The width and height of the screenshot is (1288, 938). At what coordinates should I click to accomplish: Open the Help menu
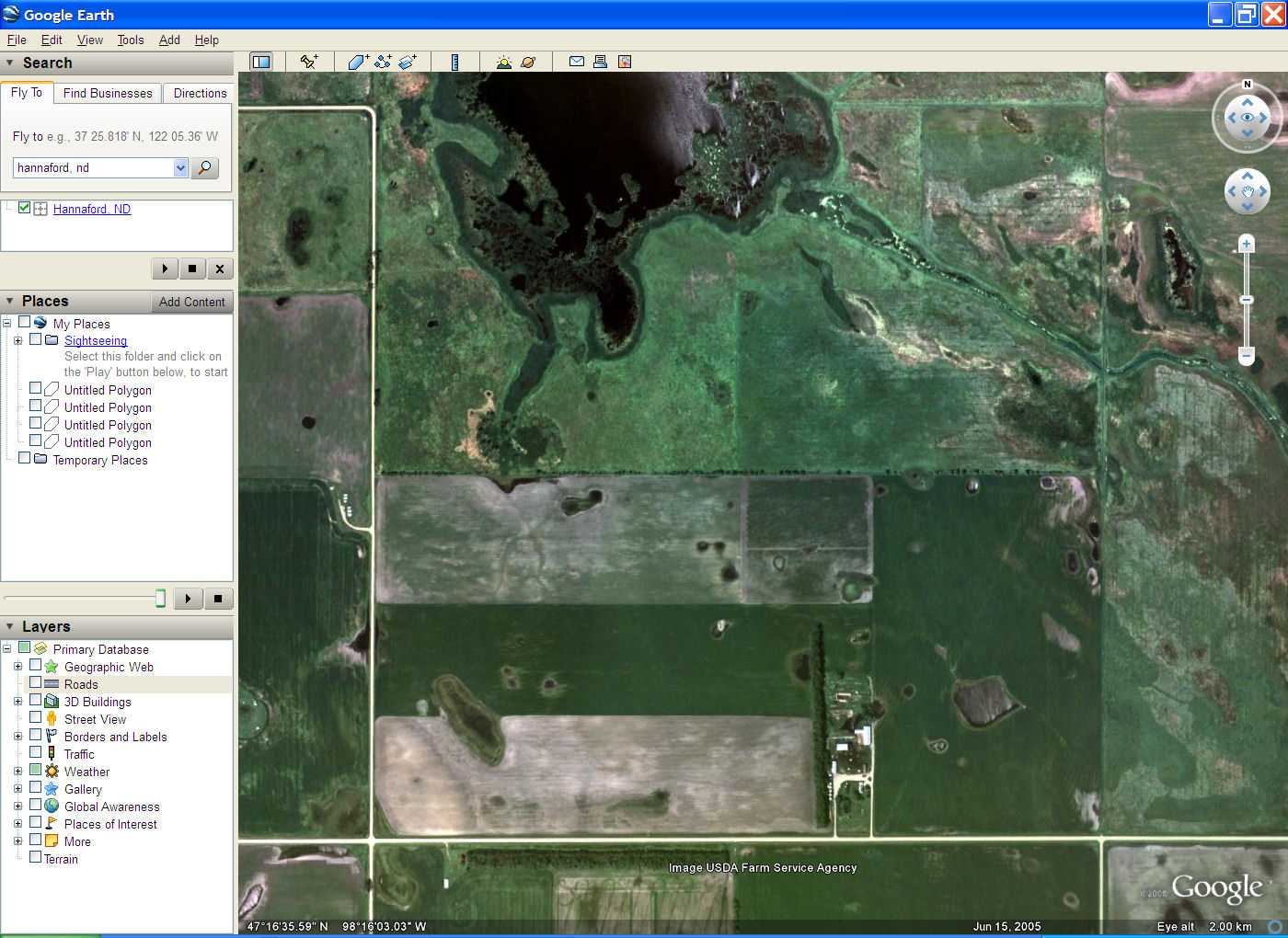pyautogui.click(x=207, y=40)
